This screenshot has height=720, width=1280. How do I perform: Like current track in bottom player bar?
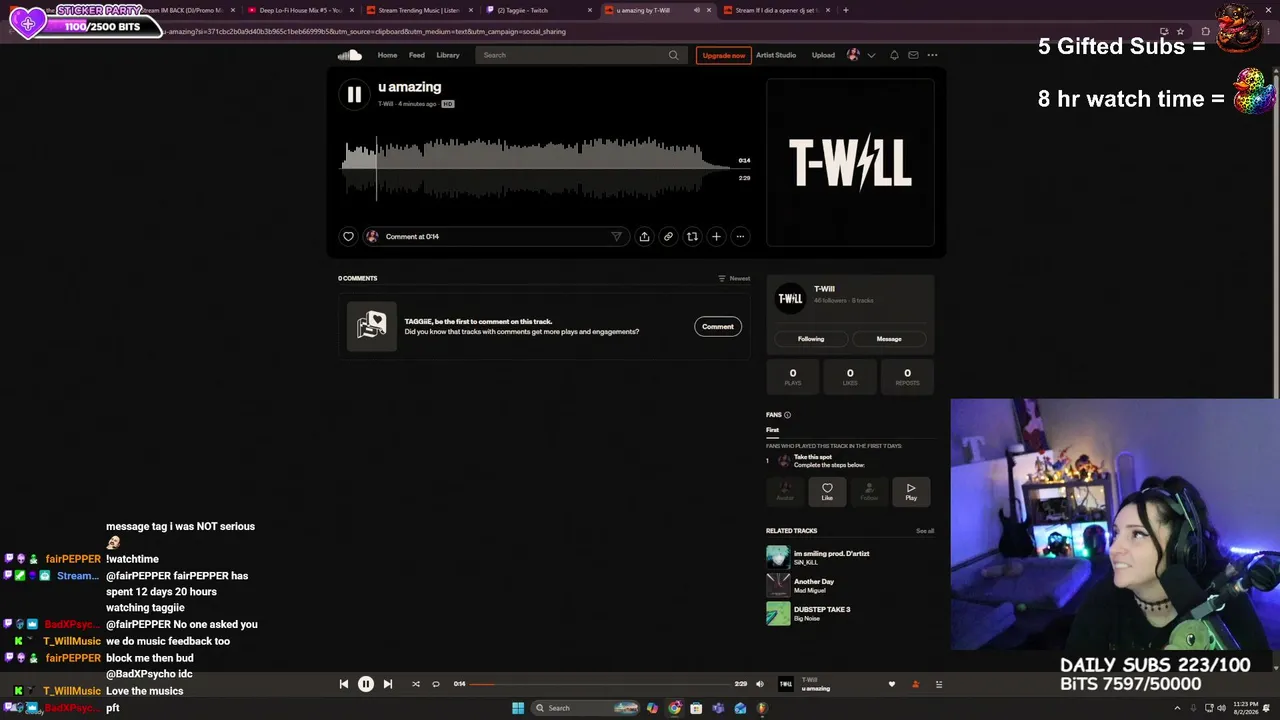[892, 684]
